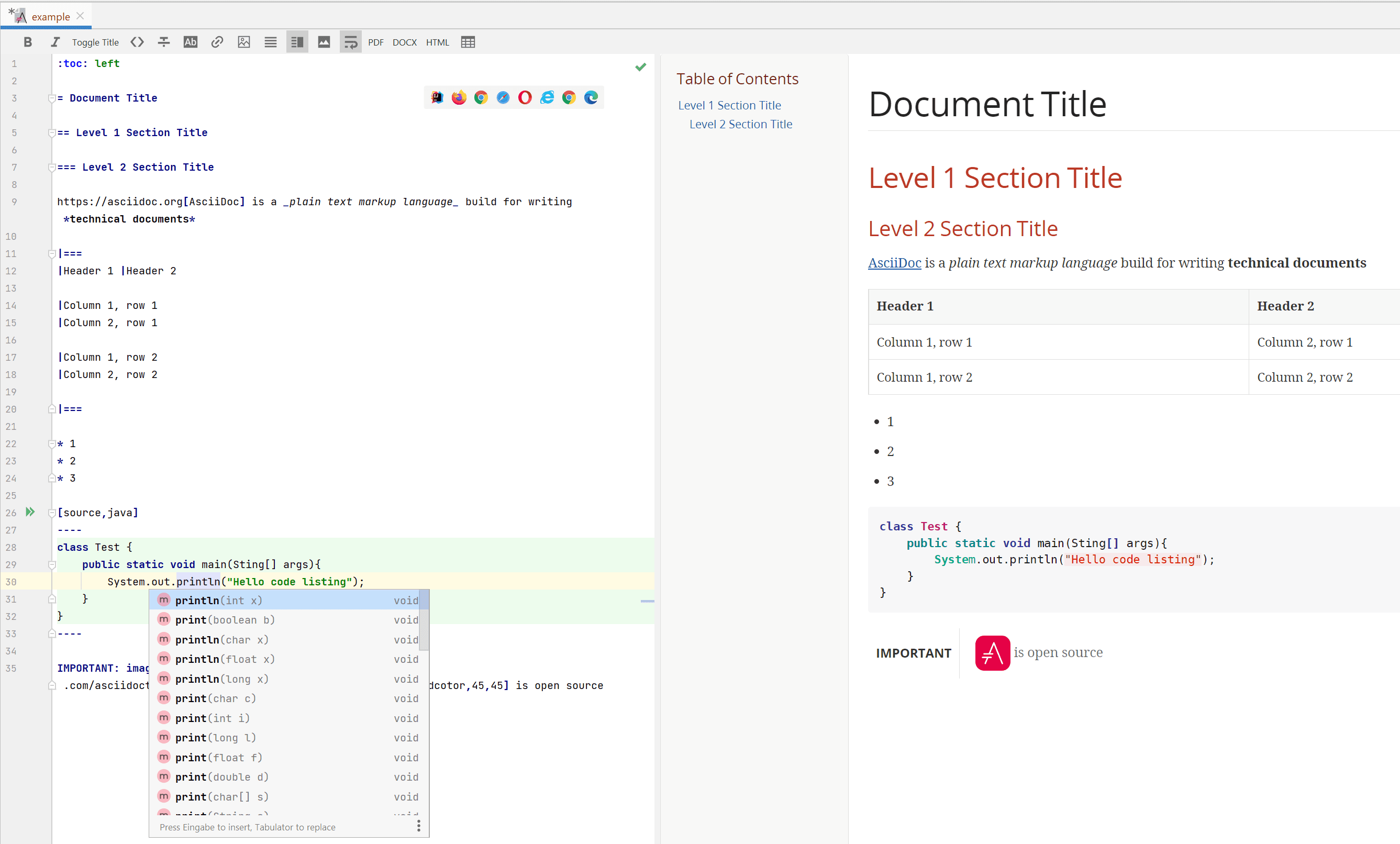Open the AsciiDoc link in the preview
Image resolution: width=1400 pixels, height=844 pixels.
coord(894,263)
